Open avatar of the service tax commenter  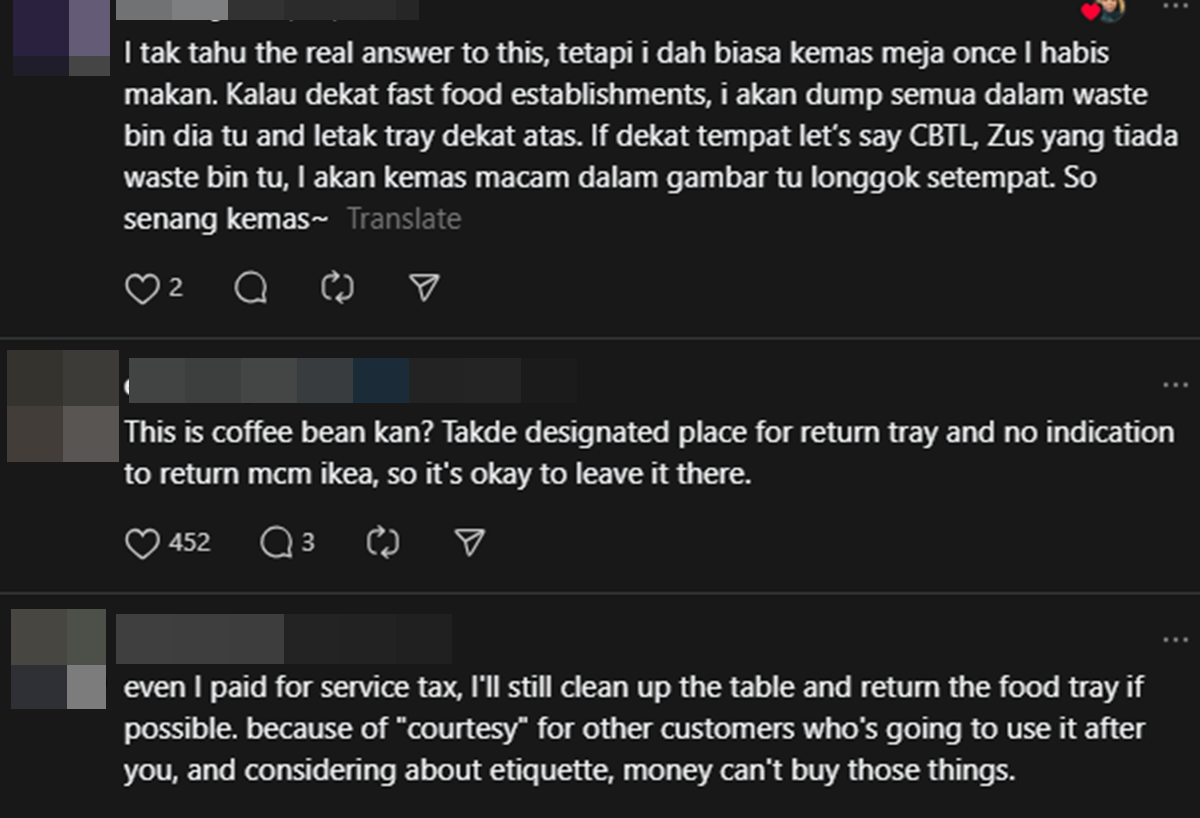click(58, 659)
